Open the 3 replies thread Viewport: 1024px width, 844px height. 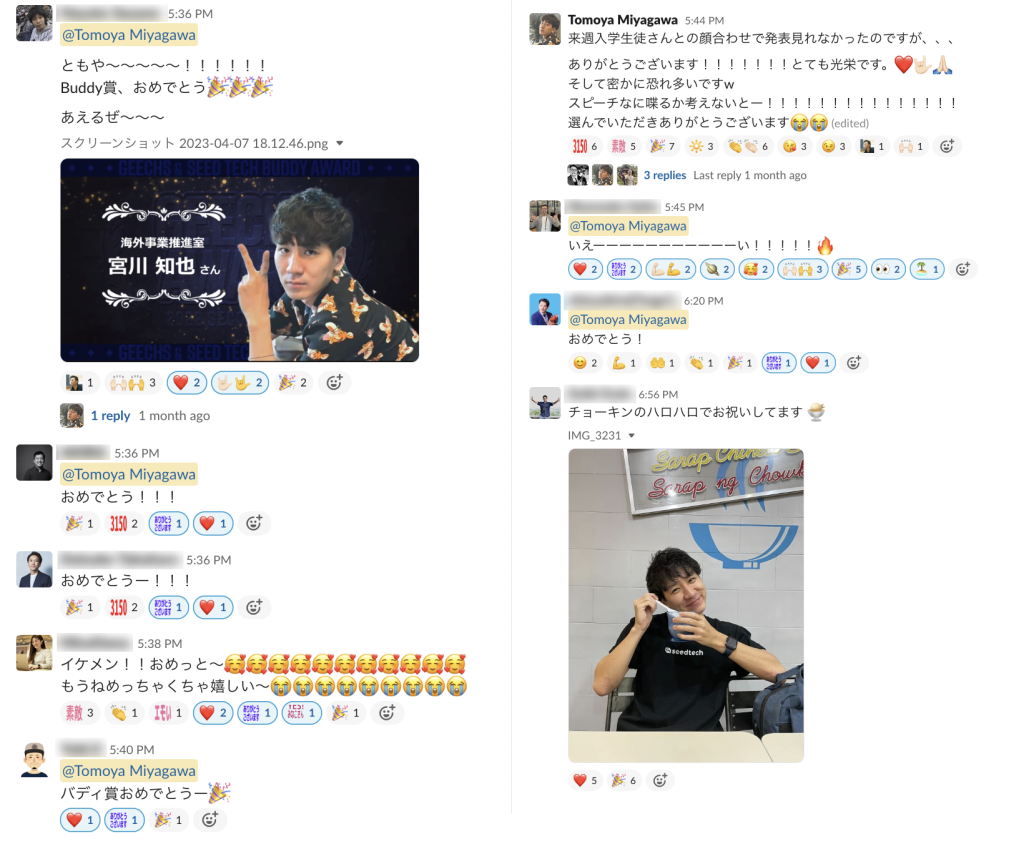665,175
